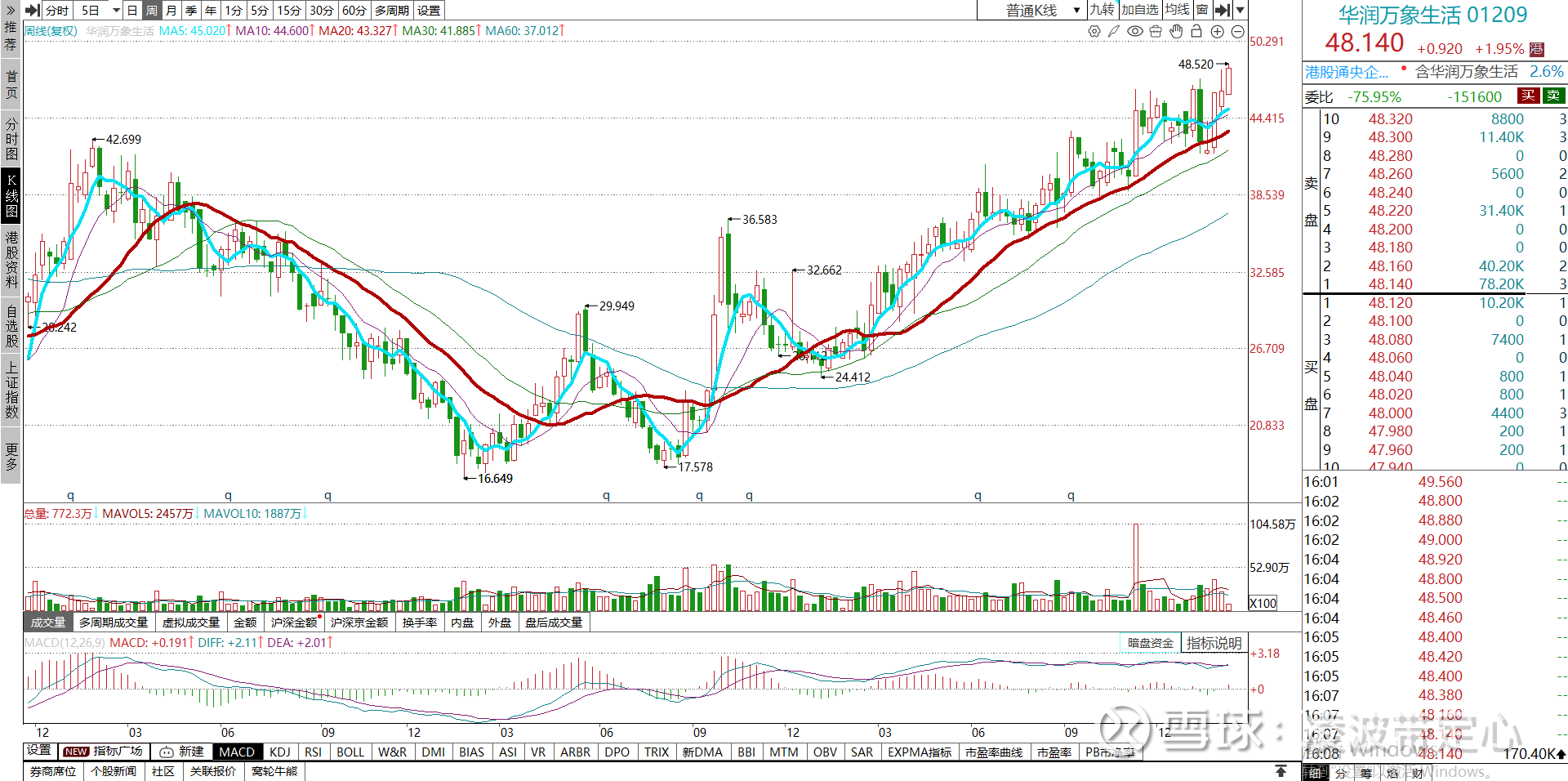Click red 买 buy button
The width and height of the screenshot is (1568, 781).
click(1528, 96)
